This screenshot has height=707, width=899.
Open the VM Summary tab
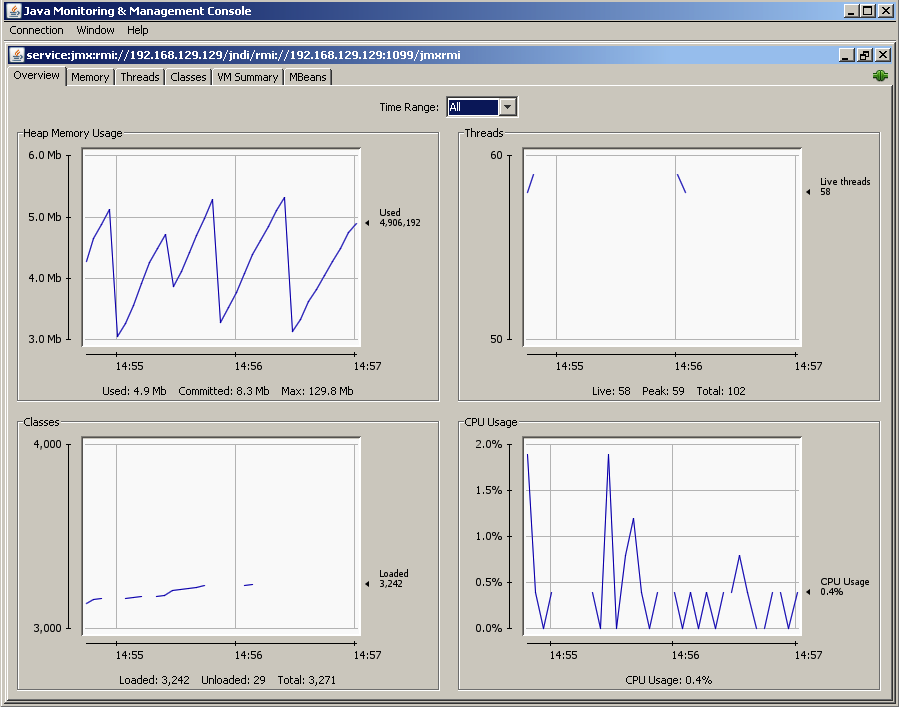click(x=247, y=77)
